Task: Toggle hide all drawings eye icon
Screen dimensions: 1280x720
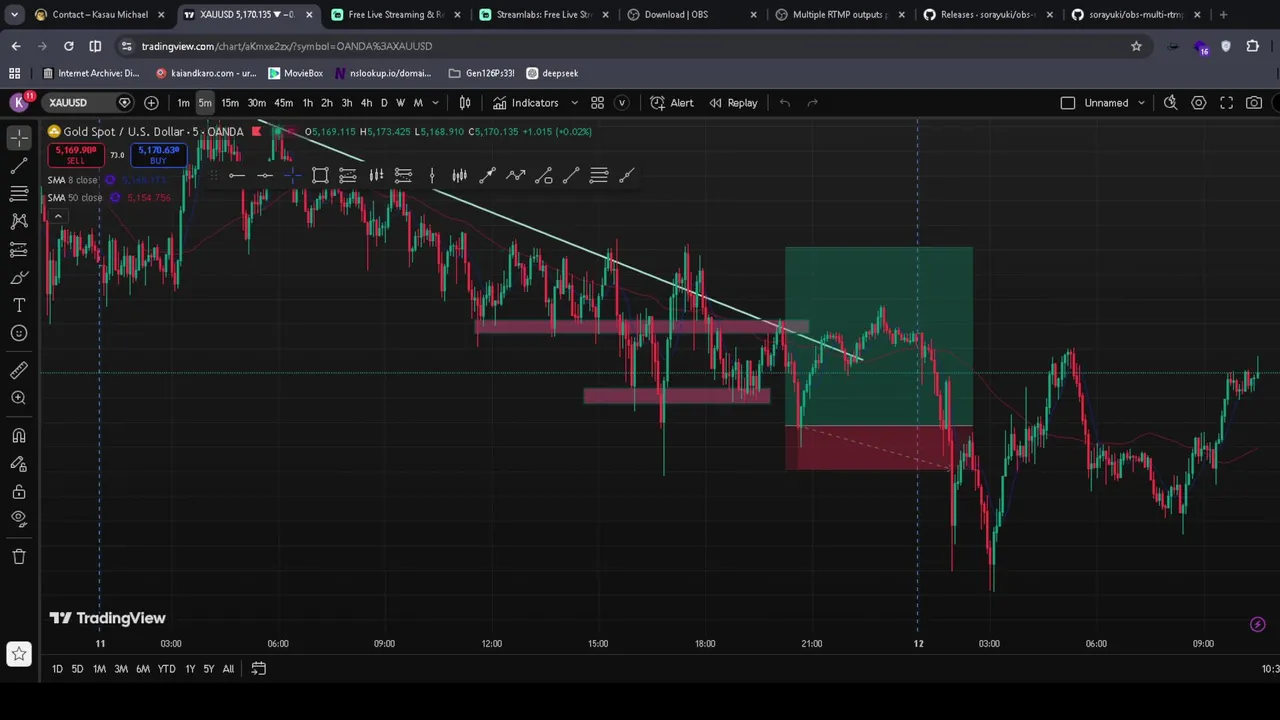Action: tap(19, 519)
